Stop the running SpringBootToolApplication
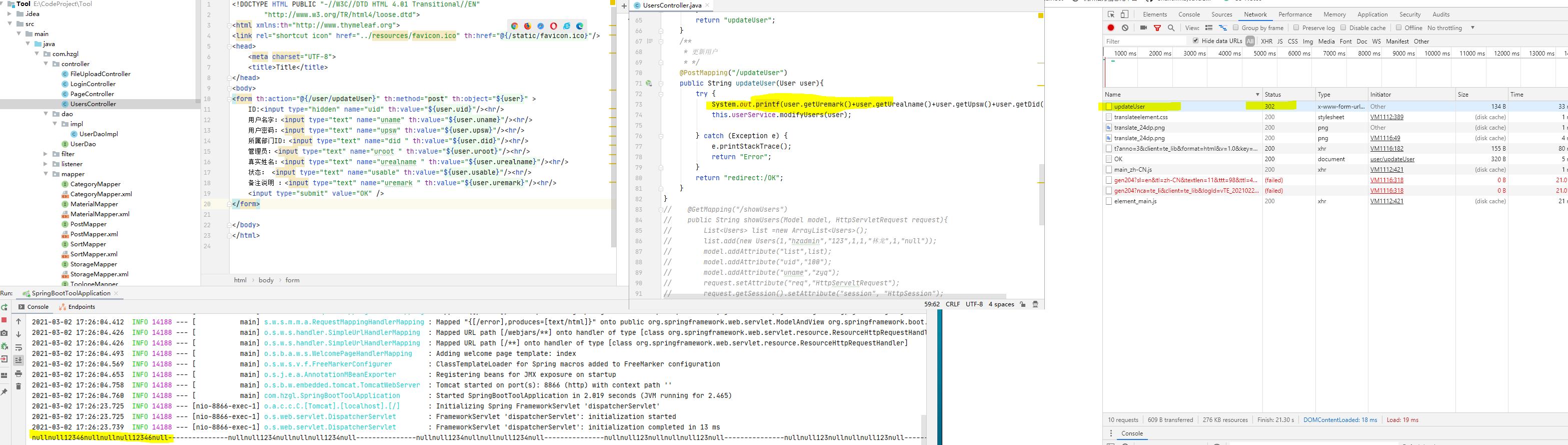This screenshot has height=445, width=1568. tap(5, 320)
